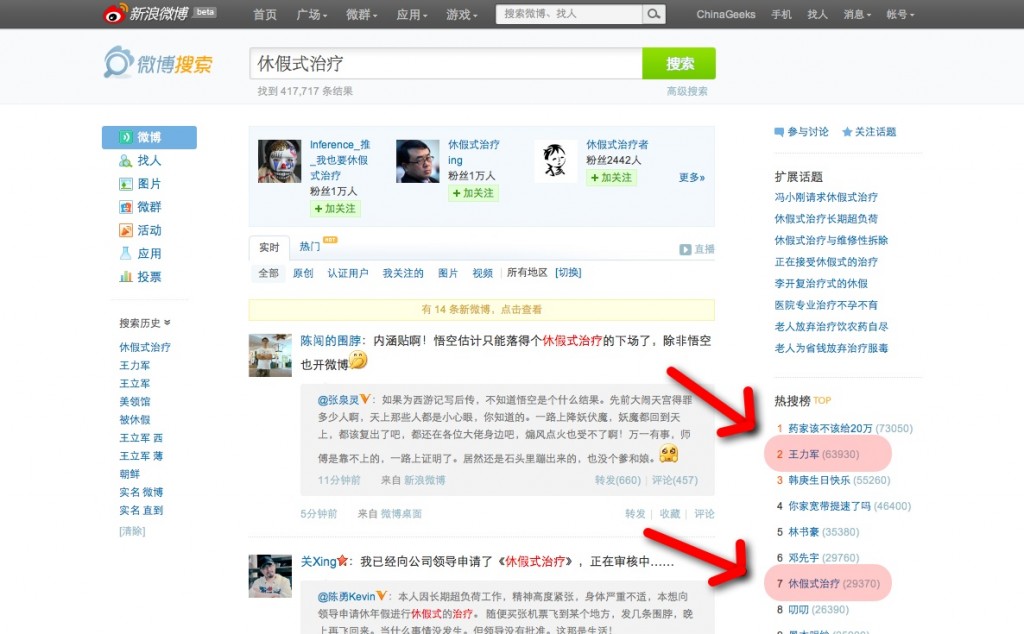Click the magnifier icon in top search box
The width and height of the screenshot is (1024, 634).
point(654,14)
